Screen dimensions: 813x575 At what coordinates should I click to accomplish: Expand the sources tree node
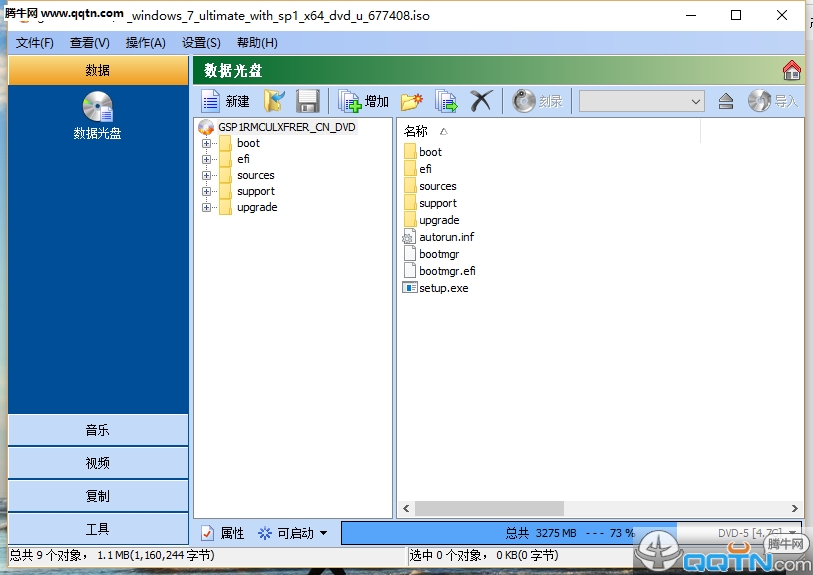(x=206, y=175)
